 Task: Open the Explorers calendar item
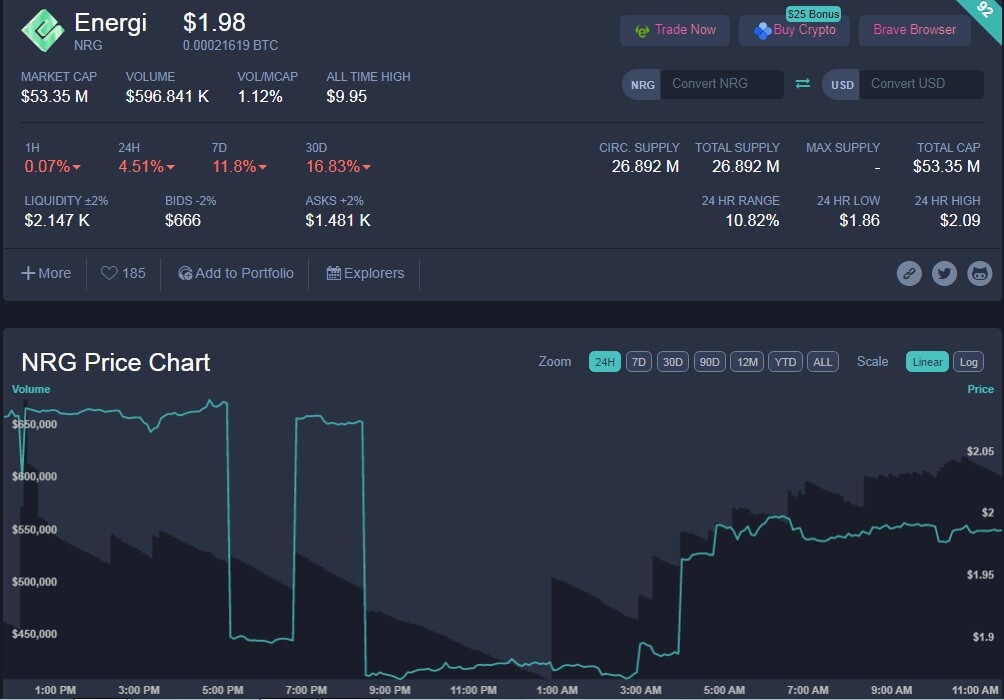point(365,273)
